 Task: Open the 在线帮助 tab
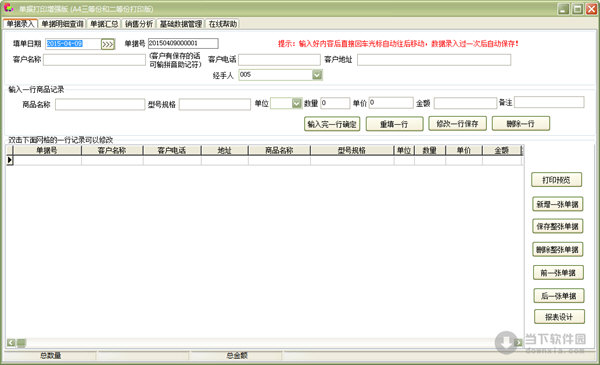coord(223,24)
